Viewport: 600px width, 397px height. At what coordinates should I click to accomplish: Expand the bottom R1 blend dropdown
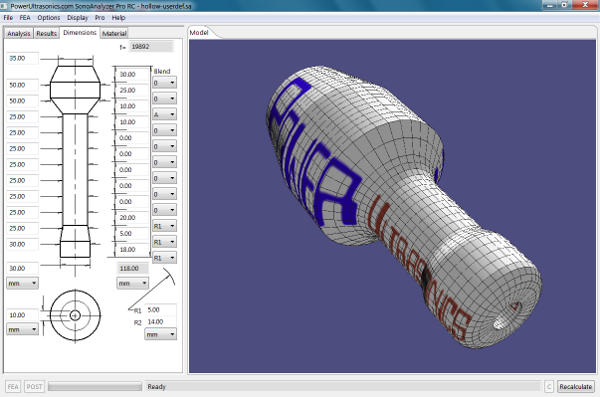[164, 258]
